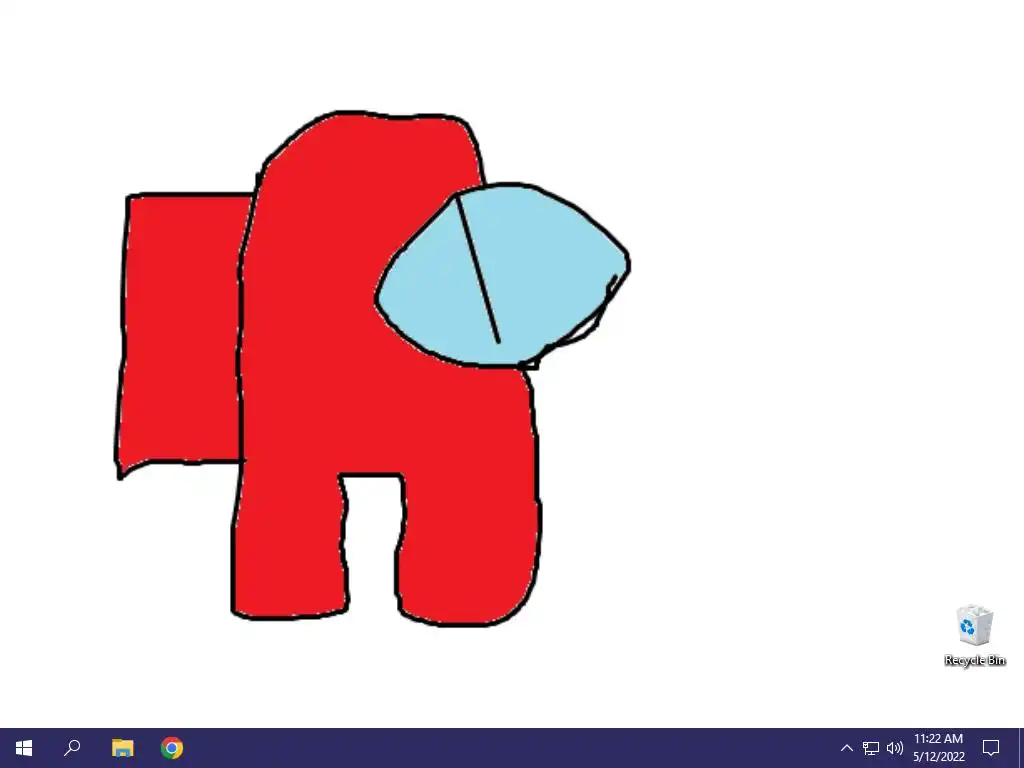Launch File Explorer from taskbar
1024x768 pixels.
tap(122, 748)
